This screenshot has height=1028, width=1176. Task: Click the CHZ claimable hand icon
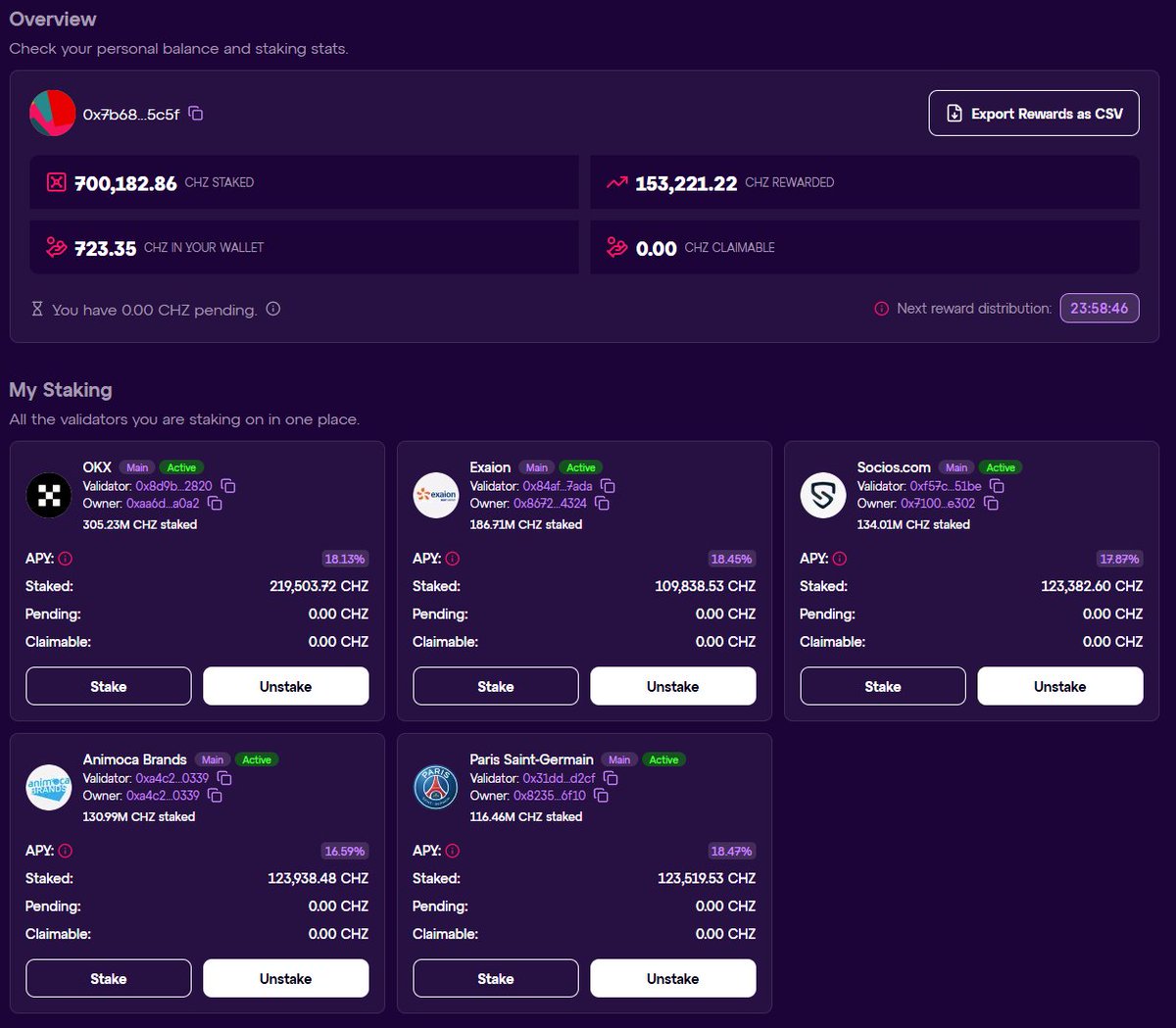click(x=616, y=248)
